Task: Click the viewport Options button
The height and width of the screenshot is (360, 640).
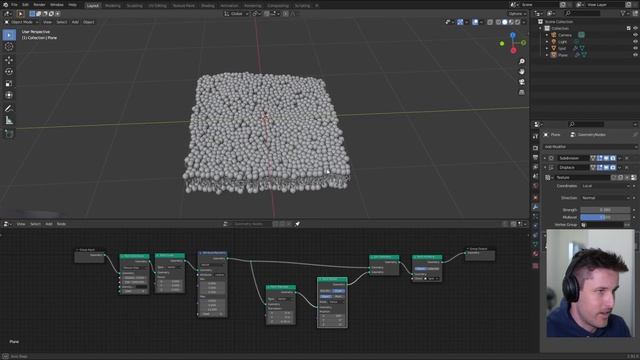Action: click(517, 14)
